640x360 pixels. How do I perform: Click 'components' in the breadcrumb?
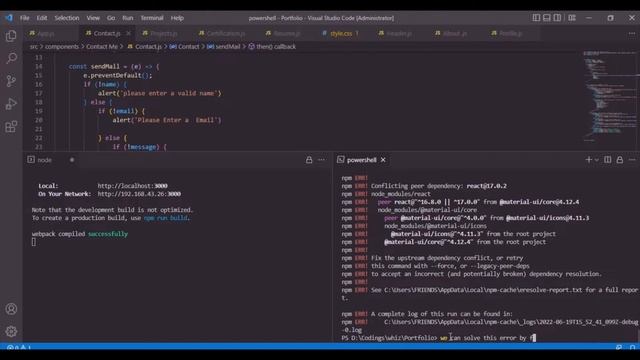(62, 47)
